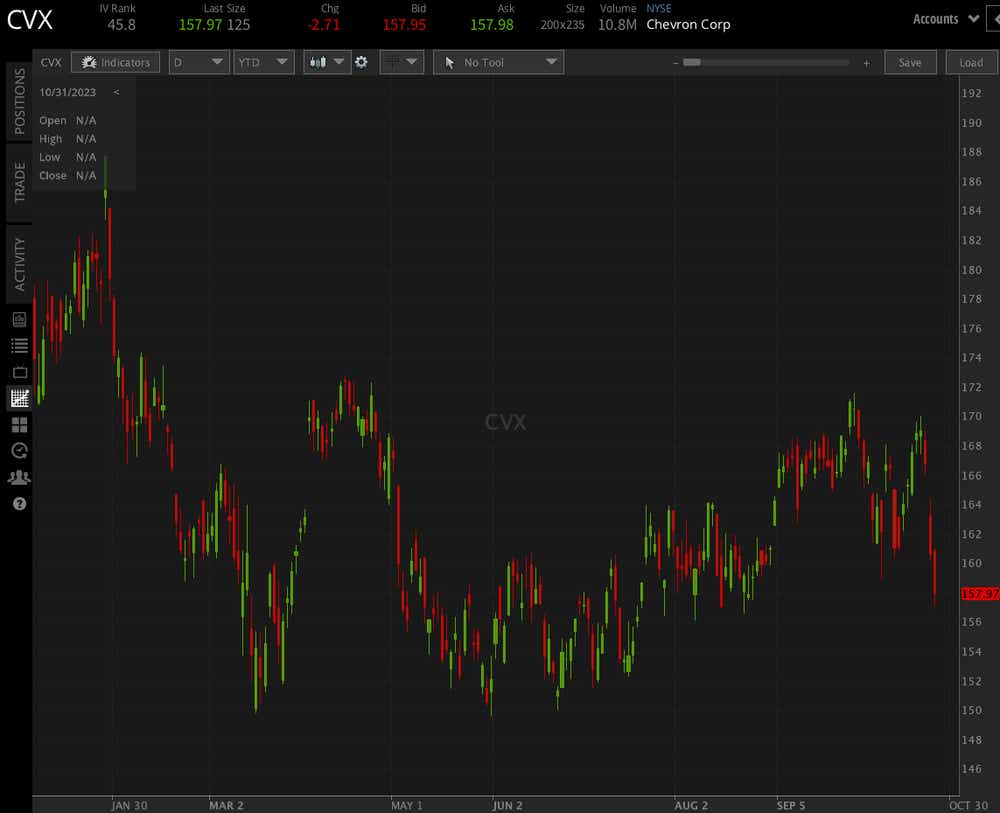Click the OCT 30 date axis label

pyautogui.click(x=968, y=805)
